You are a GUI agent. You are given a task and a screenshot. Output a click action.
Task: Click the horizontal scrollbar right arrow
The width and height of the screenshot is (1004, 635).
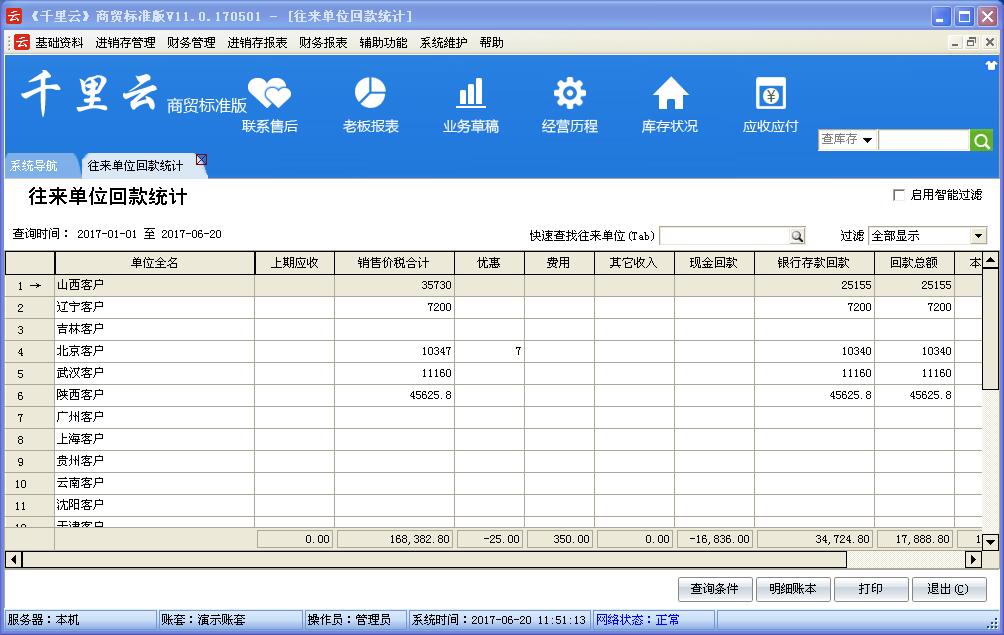tap(971, 560)
